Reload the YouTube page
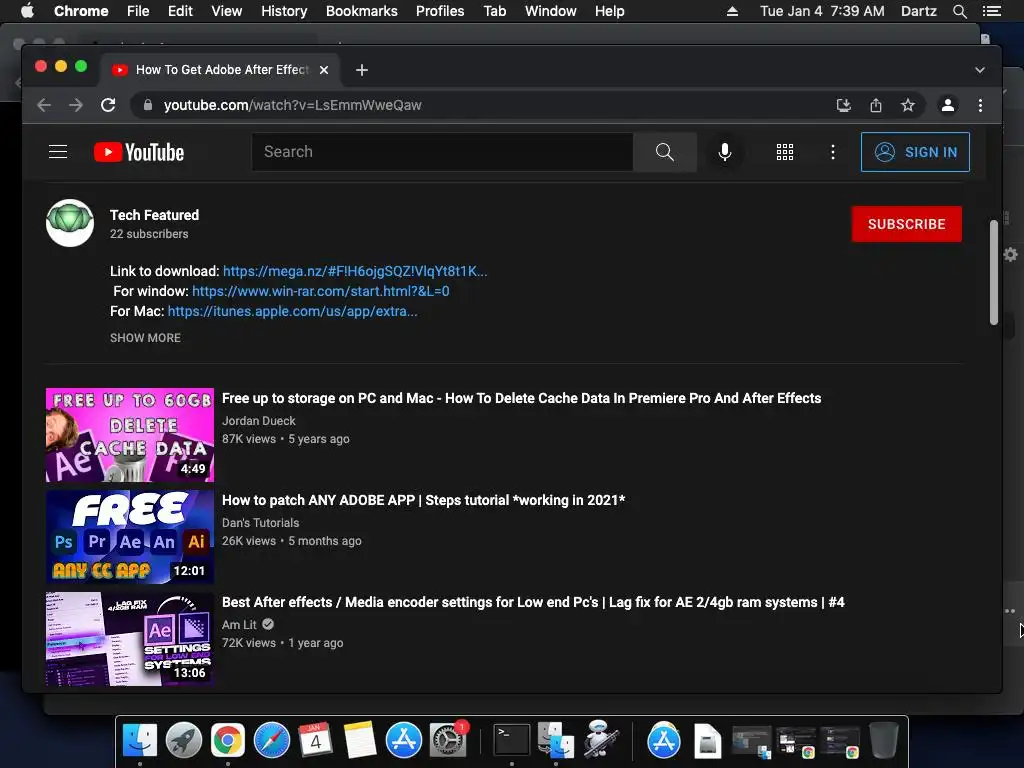Image resolution: width=1024 pixels, height=768 pixels. [108, 105]
